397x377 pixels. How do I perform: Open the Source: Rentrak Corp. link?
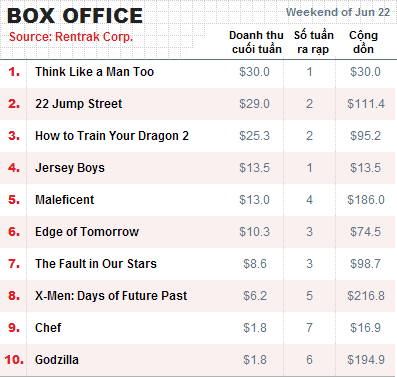click(x=71, y=37)
